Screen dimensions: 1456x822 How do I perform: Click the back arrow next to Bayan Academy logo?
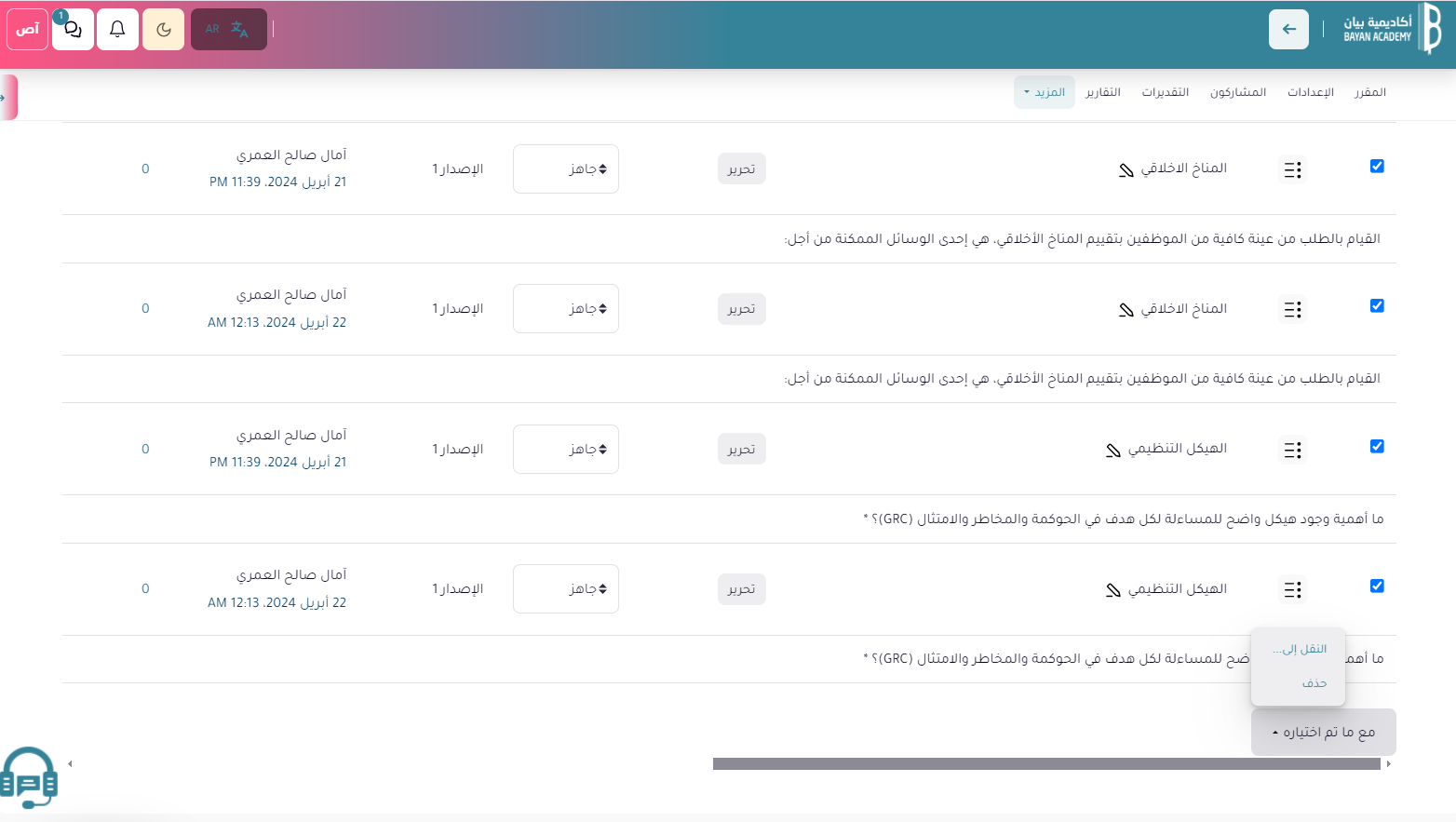[1288, 29]
